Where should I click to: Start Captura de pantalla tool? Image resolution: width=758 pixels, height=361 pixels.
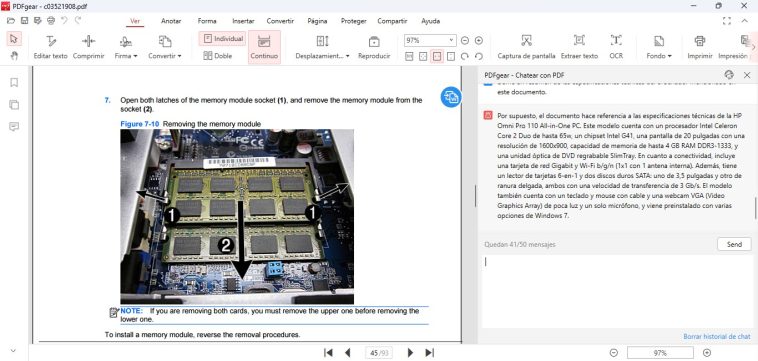(526, 47)
